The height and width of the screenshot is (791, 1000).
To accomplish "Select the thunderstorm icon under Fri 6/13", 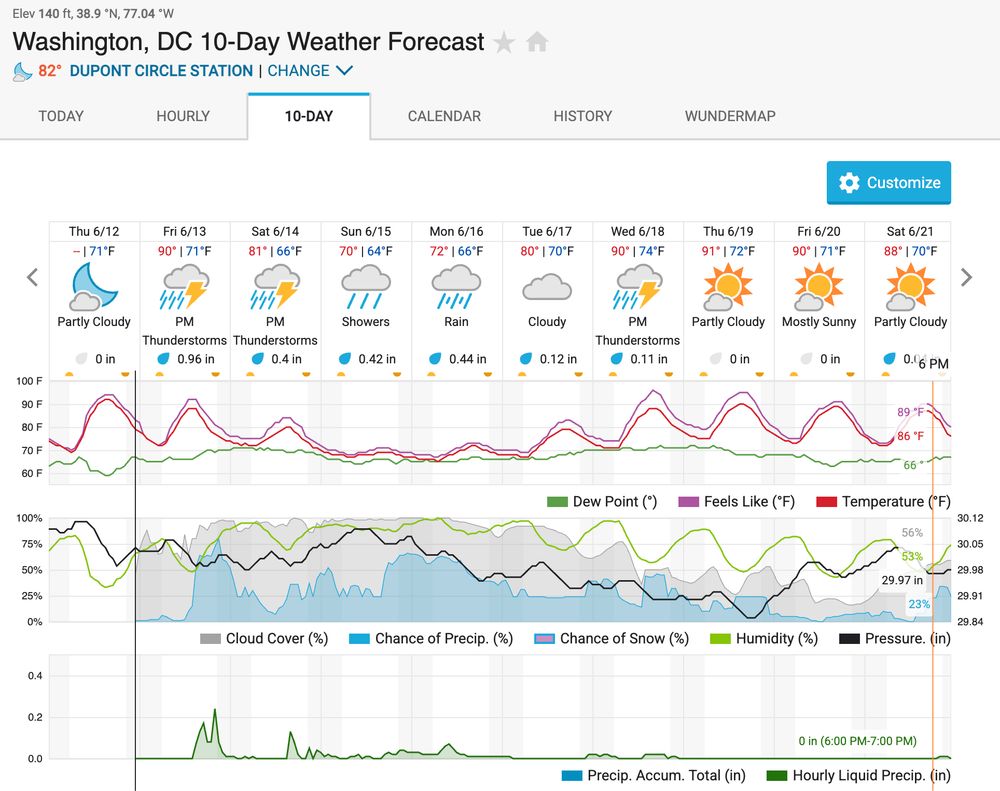I will click(x=184, y=285).
